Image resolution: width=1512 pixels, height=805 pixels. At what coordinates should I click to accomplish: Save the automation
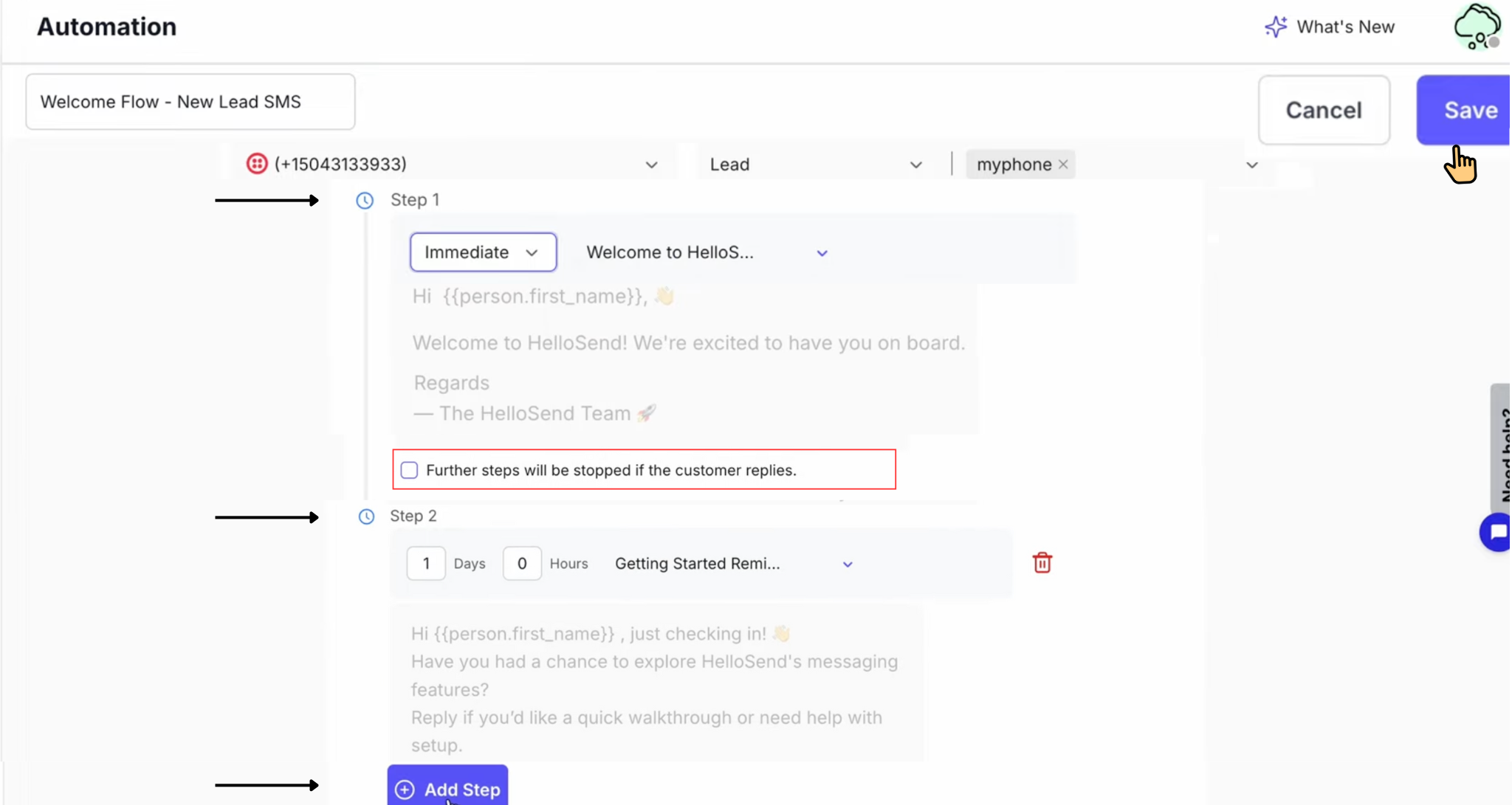pyautogui.click(x=1463, y=110)
